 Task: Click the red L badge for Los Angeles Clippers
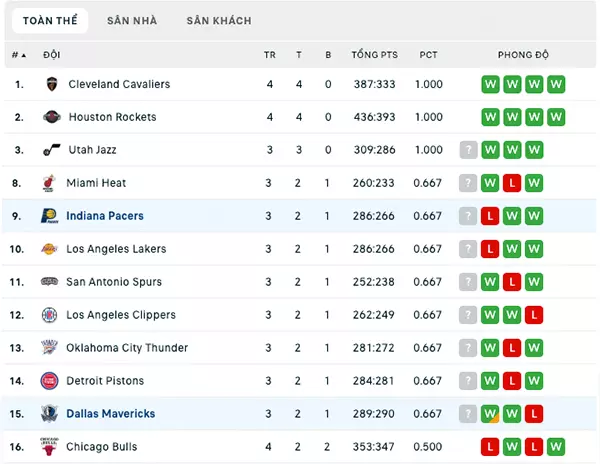pyautogui.click(x=534, y=315)
